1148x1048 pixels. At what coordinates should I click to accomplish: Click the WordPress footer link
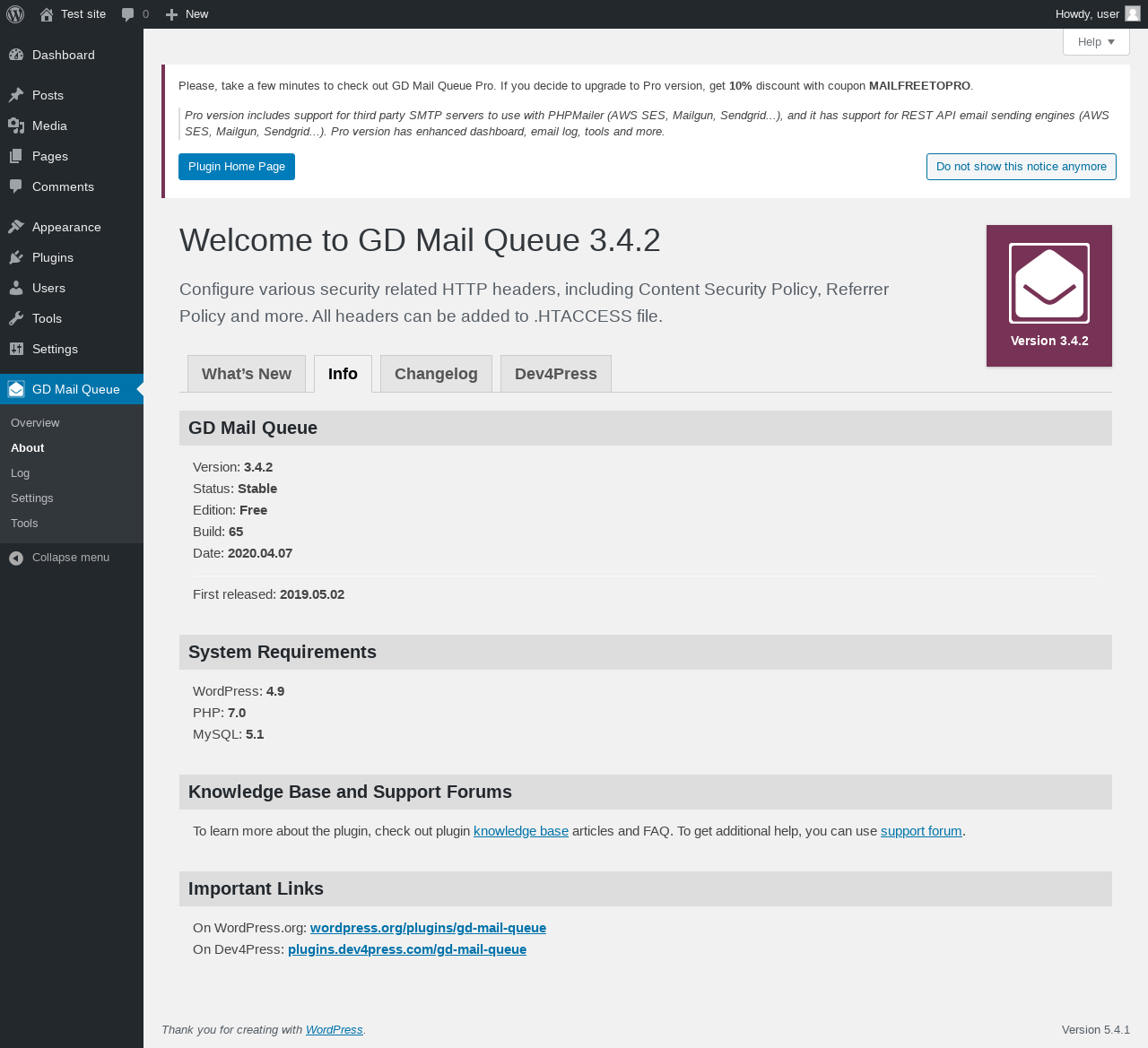(335, 1030)
